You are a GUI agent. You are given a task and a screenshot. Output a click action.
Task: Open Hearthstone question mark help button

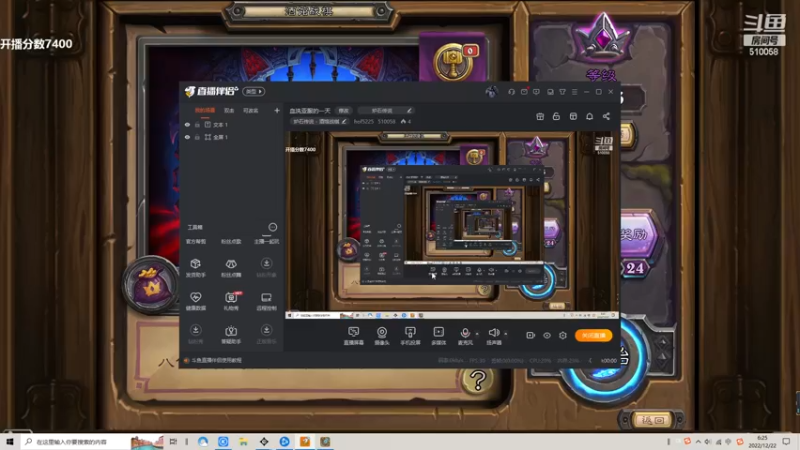478,380
